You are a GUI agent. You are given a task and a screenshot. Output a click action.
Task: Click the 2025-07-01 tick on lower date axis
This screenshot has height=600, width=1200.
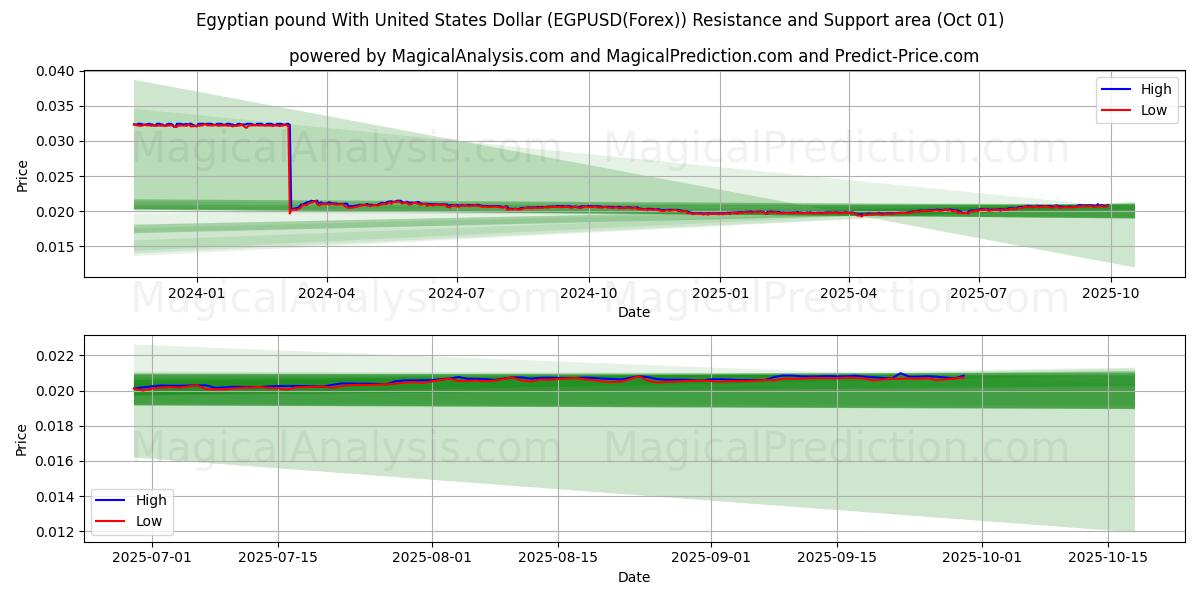click(x=149, y=558)
